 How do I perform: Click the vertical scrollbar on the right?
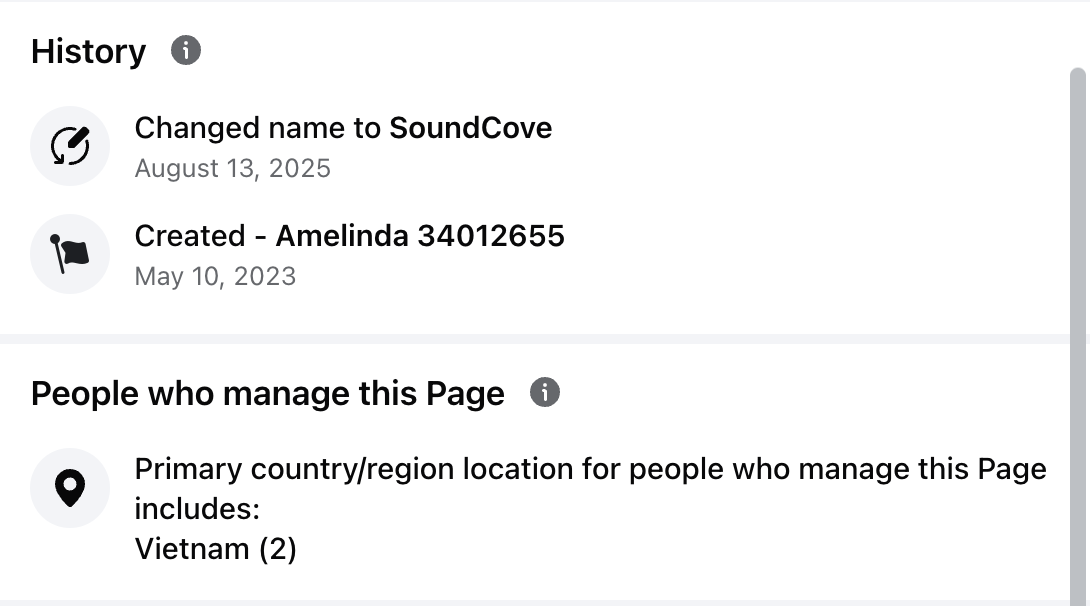1077,300
